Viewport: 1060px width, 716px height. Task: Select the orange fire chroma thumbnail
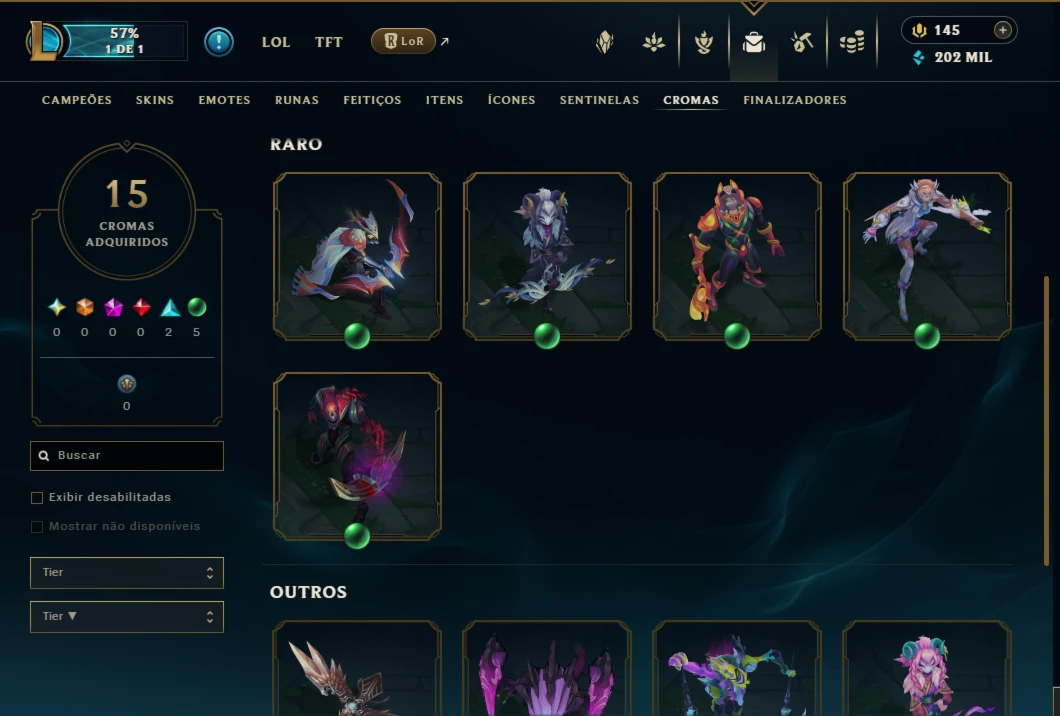pos(737,256)
